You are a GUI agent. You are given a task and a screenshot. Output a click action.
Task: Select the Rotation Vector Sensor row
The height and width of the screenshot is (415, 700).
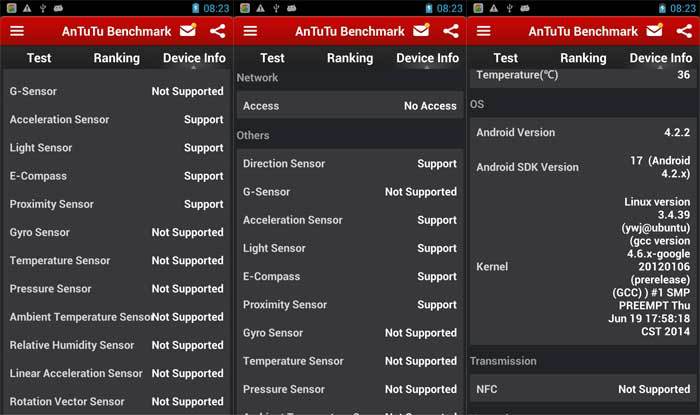click(x=116, y=401)
